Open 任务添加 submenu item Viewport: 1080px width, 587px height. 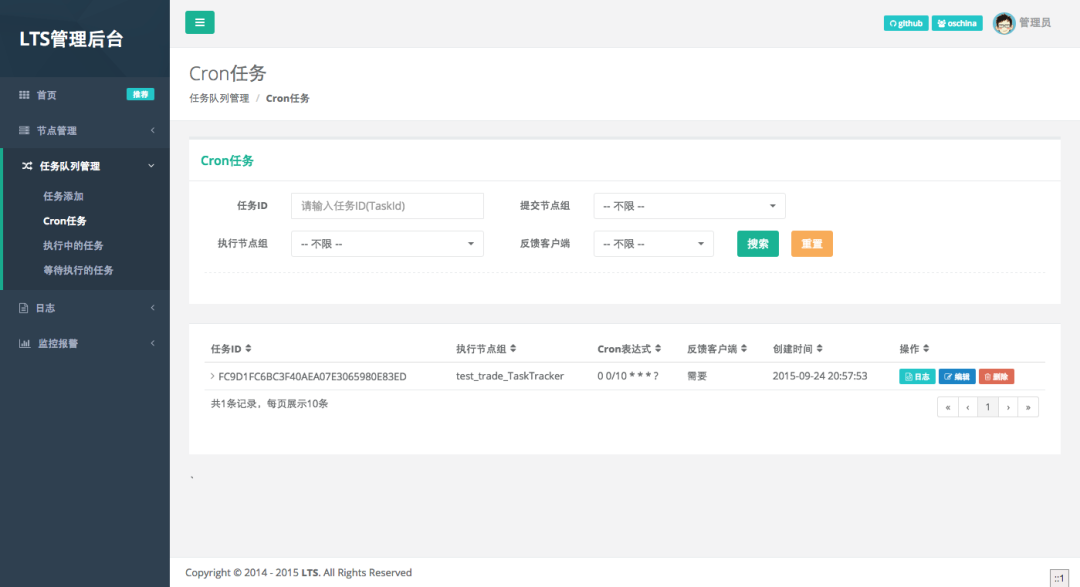[63, 196]
